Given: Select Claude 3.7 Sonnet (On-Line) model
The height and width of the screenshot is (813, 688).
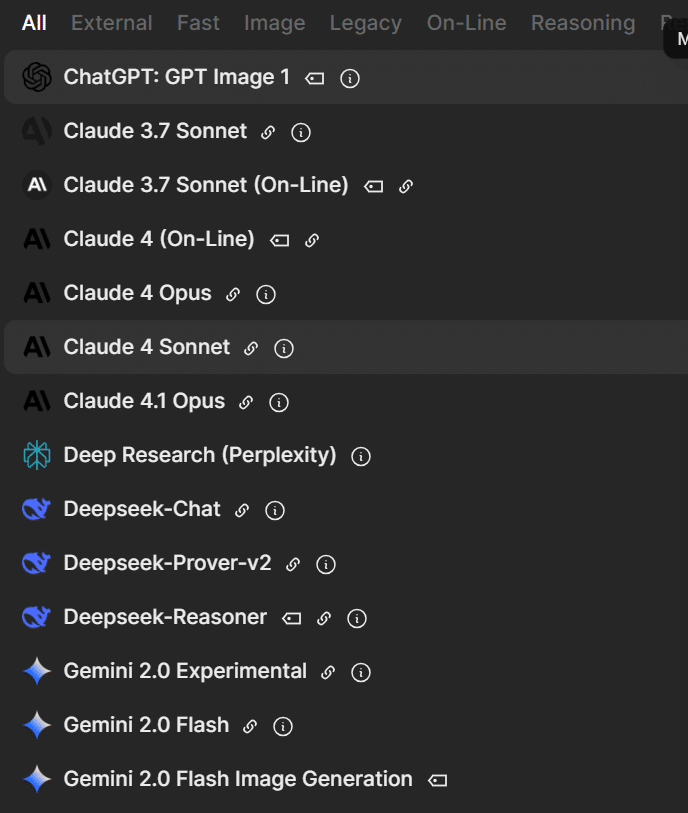Looking at the screenshot, I should 206,185.
